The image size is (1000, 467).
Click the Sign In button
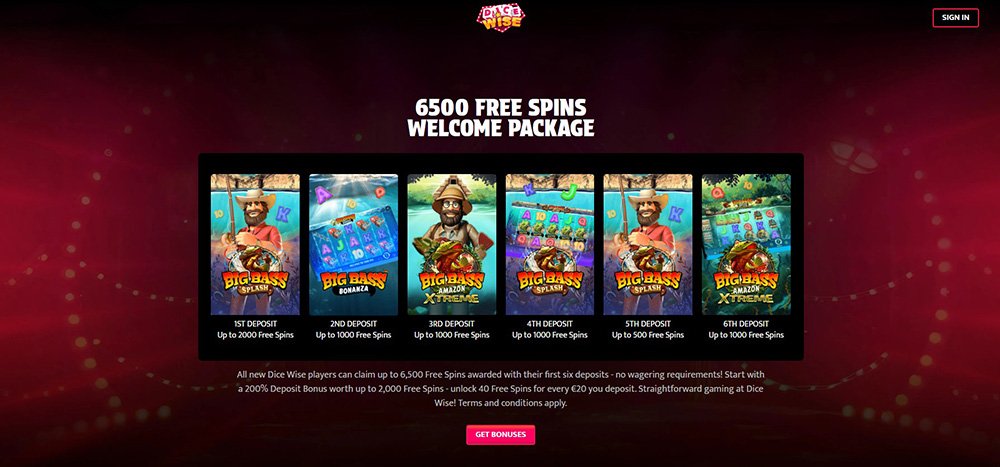[955, 18]
